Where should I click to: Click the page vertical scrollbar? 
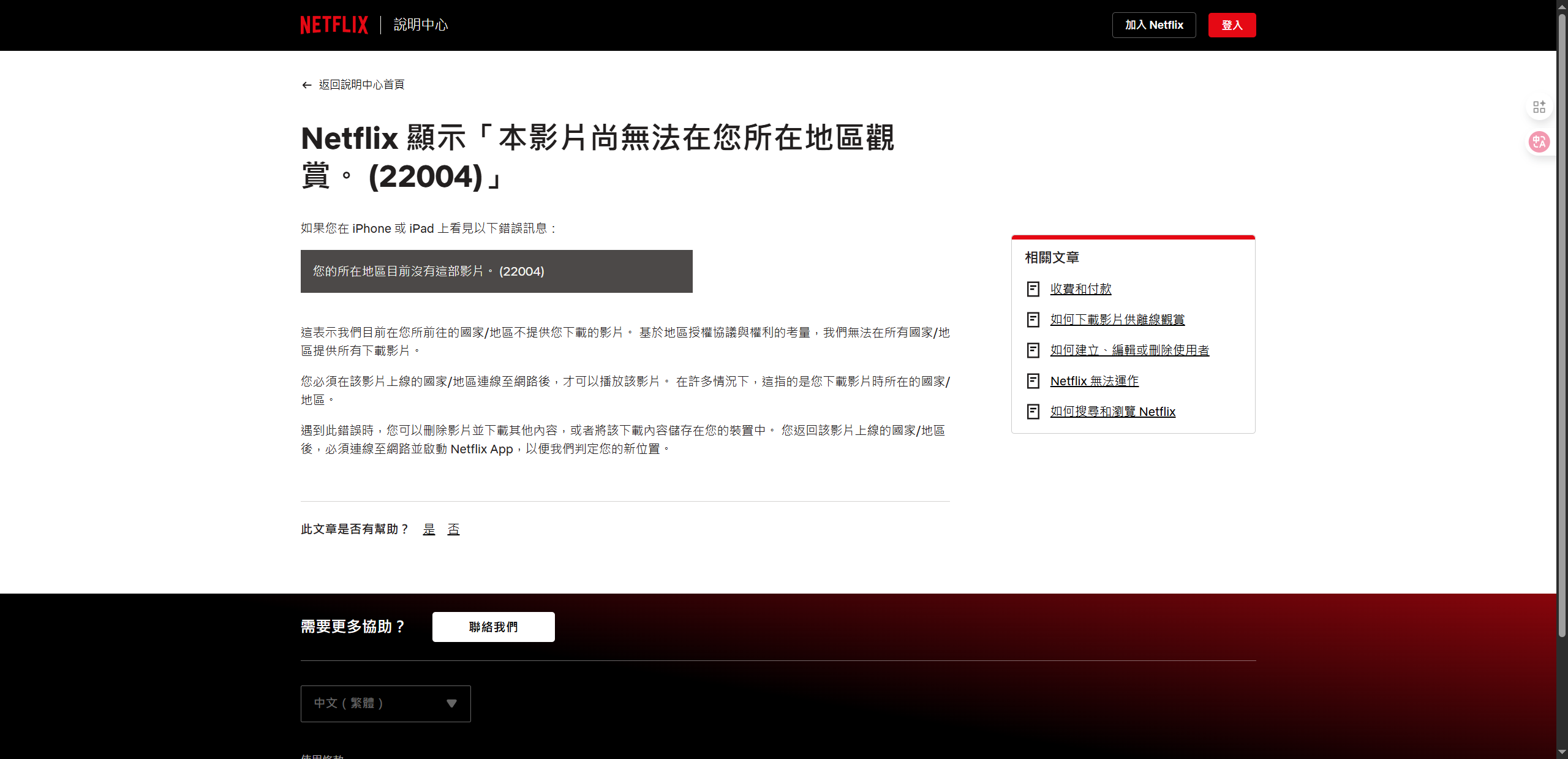pyautogui.click(x=1562, y=325)
